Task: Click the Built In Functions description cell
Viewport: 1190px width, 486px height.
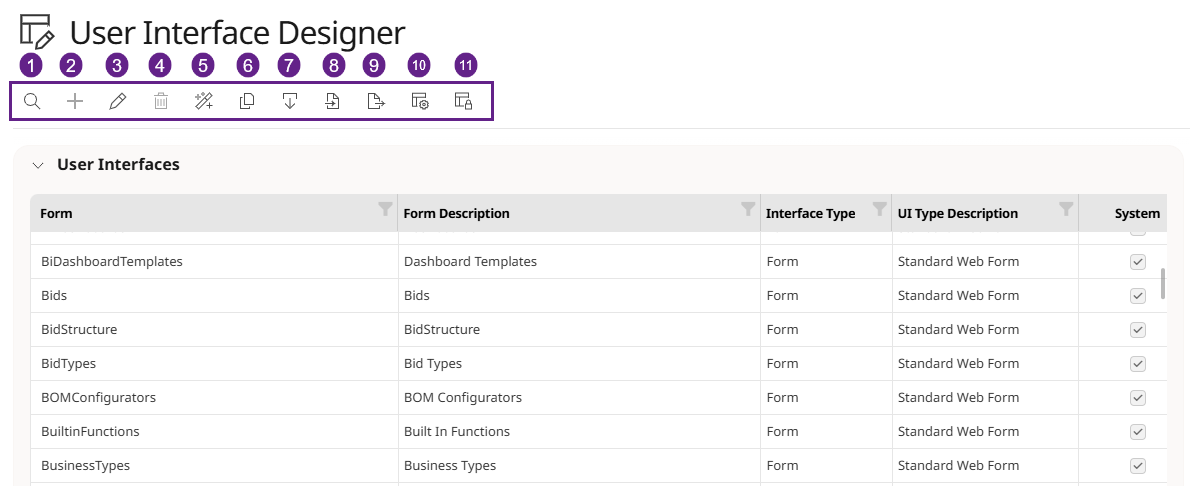Action: tap(579, 431)
